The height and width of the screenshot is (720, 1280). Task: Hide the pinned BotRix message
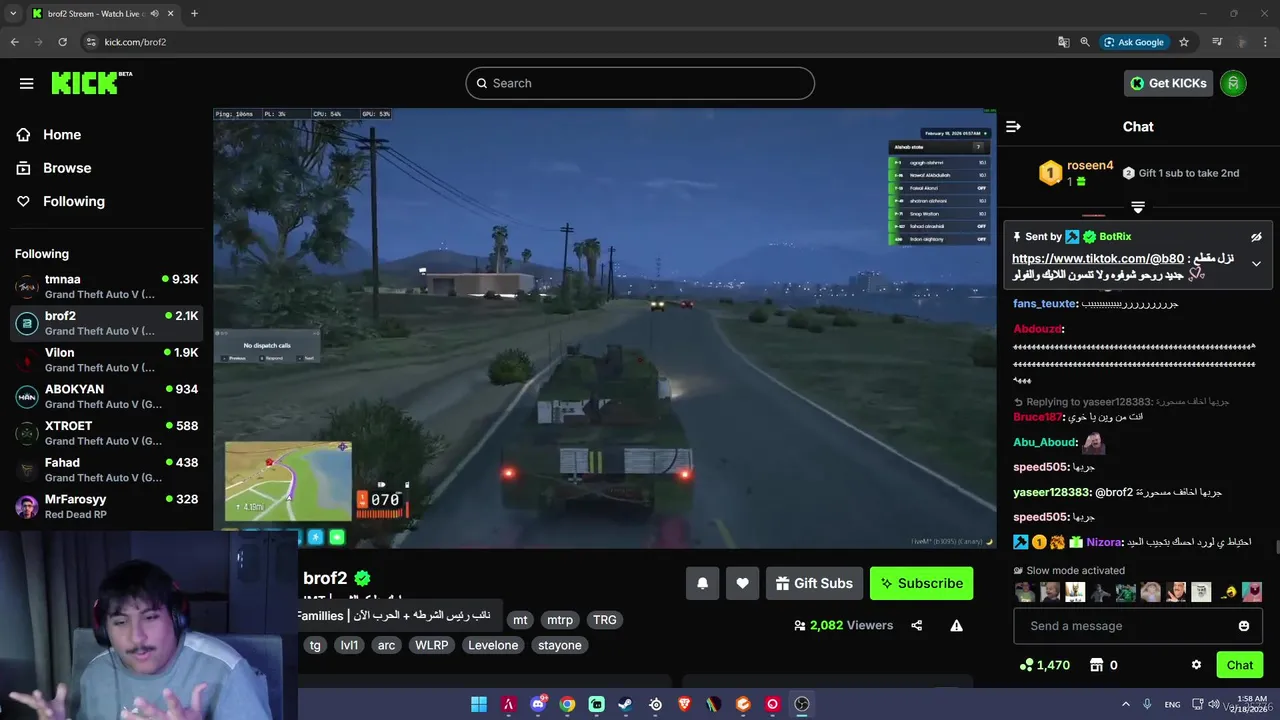[1256, 237]
